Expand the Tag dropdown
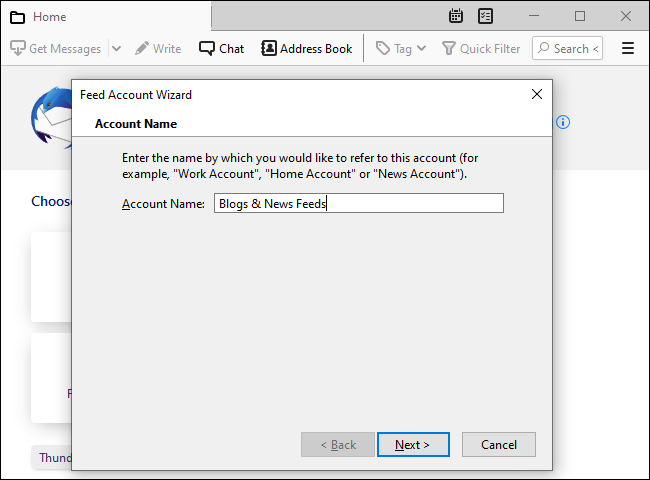Screen dimensions: 650x480 401,48
